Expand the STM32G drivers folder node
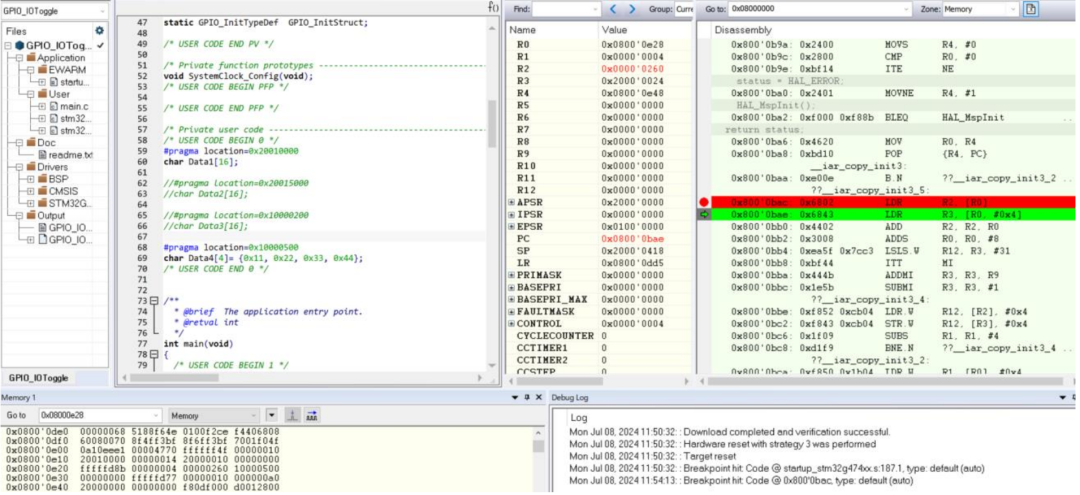The image size is (1080, 495). [x=30, y=203]
